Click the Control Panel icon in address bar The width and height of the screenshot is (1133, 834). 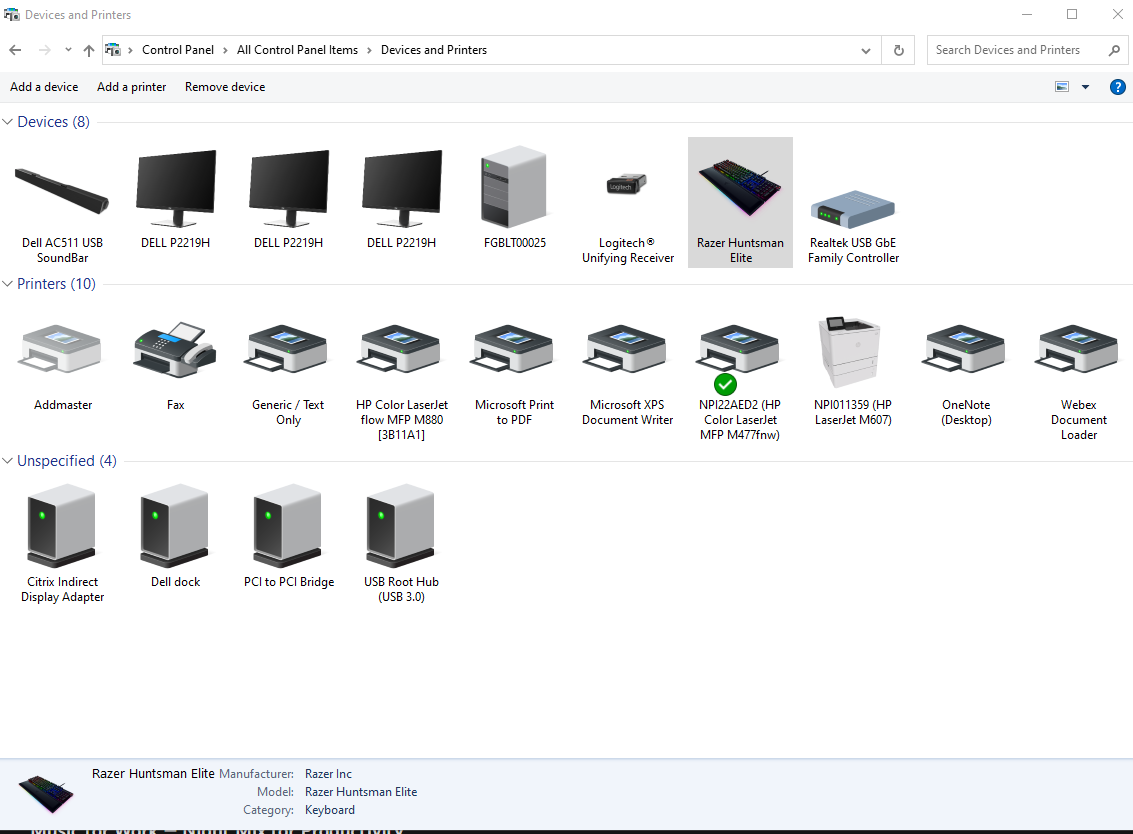[113, 50]
